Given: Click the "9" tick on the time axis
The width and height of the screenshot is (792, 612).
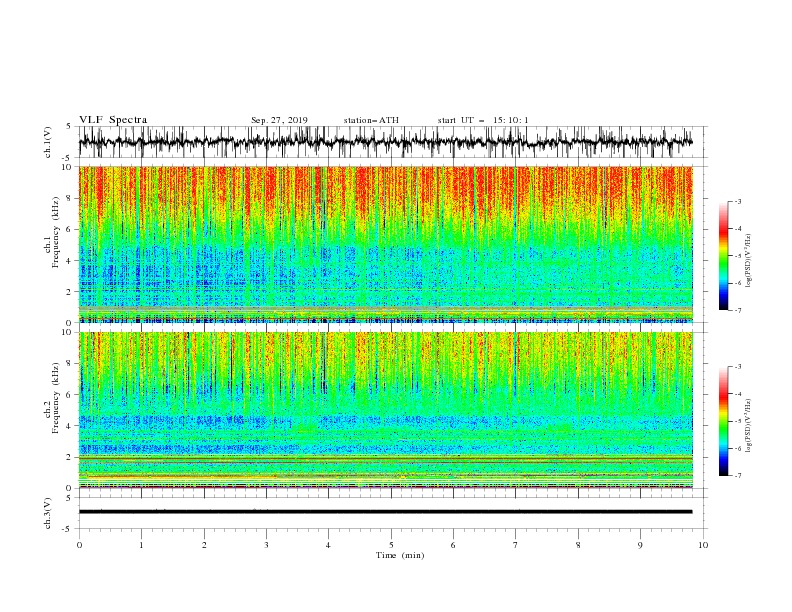Looking at the screenshot, I should (x=640, y=545).
